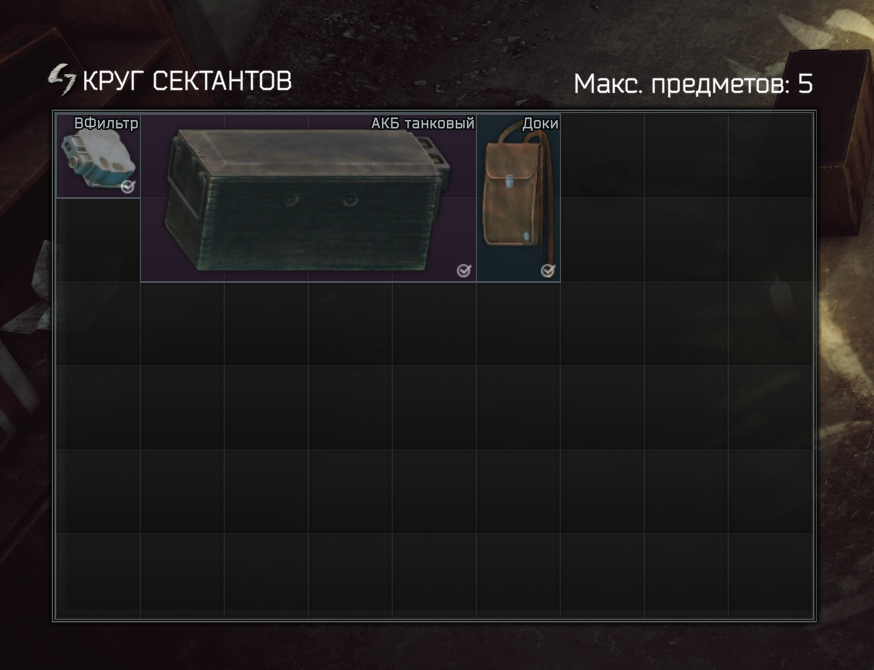This screenshot has height=670, width=874.
Task: Select the bottom-left corner empty grid slot
Action: click(x=98, y=575)
